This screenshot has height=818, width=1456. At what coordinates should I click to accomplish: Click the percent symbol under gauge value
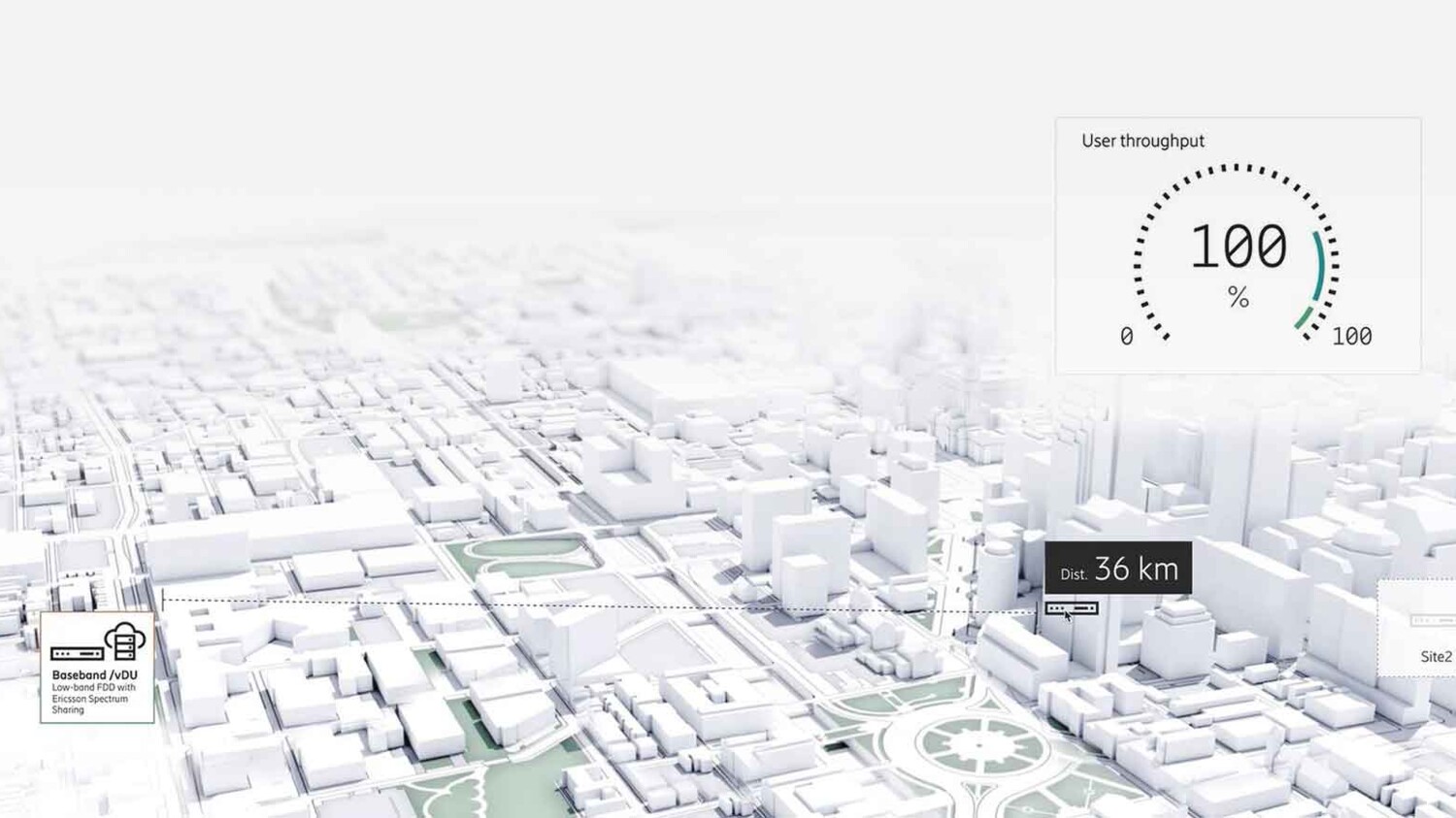(x=1238, y=297)
